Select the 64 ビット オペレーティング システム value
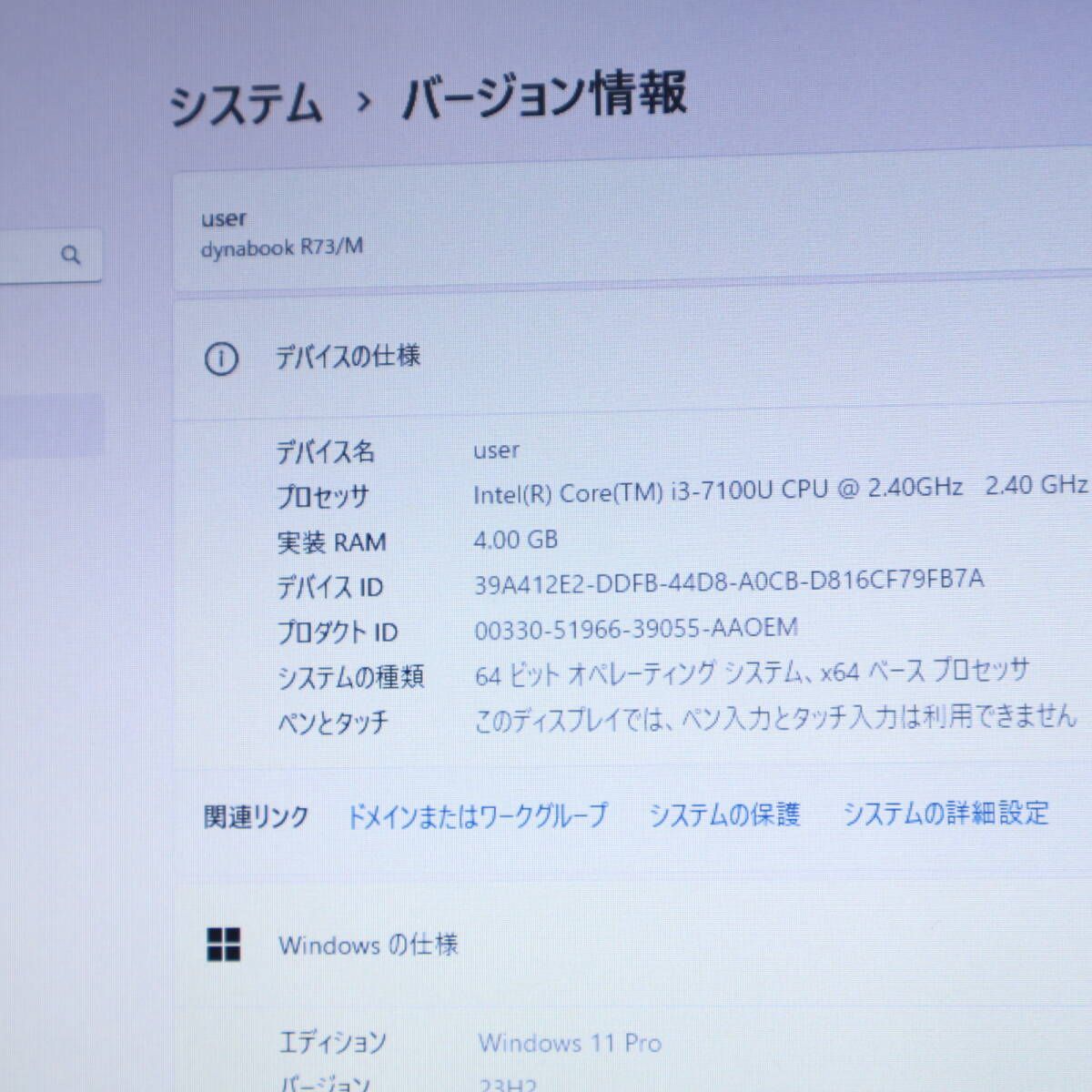The width and height of the screenshot is (1092, 1092). (752, 673)
